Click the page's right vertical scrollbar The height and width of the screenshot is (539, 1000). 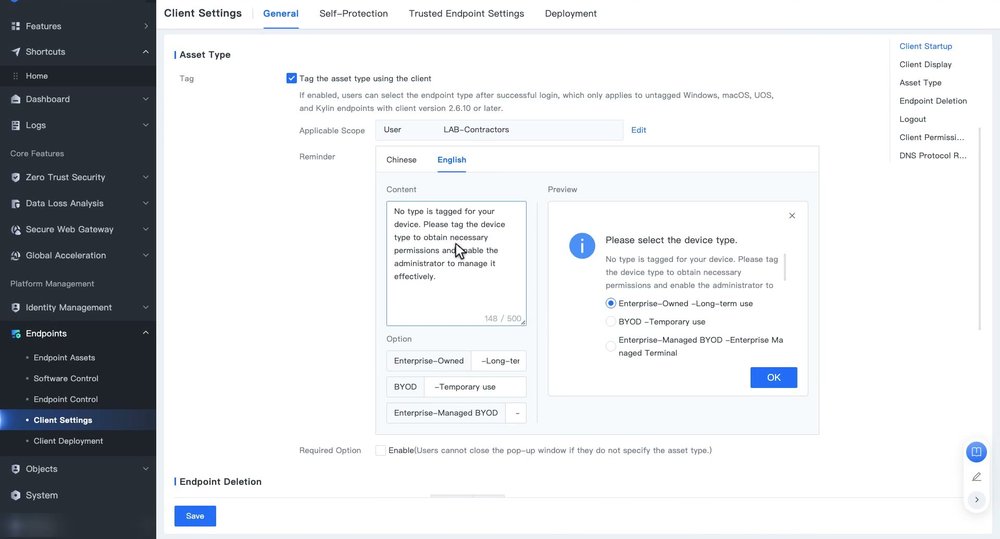980,228
